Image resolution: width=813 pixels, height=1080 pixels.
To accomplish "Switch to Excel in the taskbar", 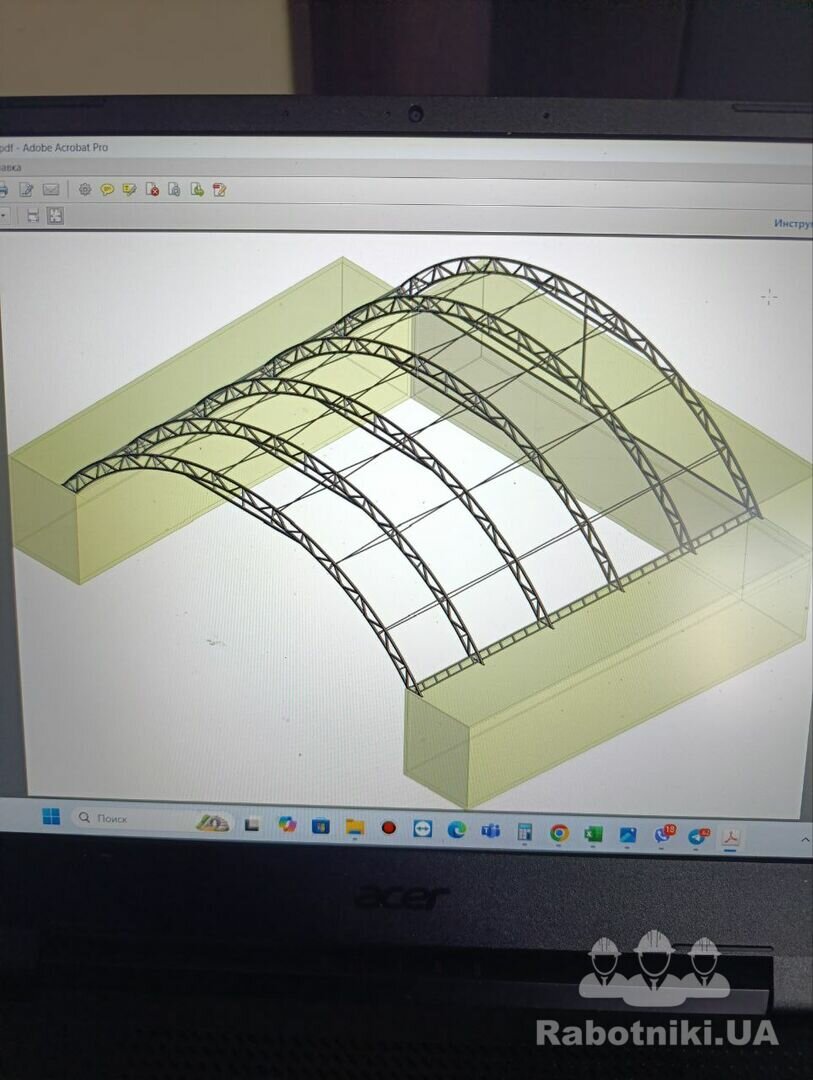I will [x=593, y=833].
